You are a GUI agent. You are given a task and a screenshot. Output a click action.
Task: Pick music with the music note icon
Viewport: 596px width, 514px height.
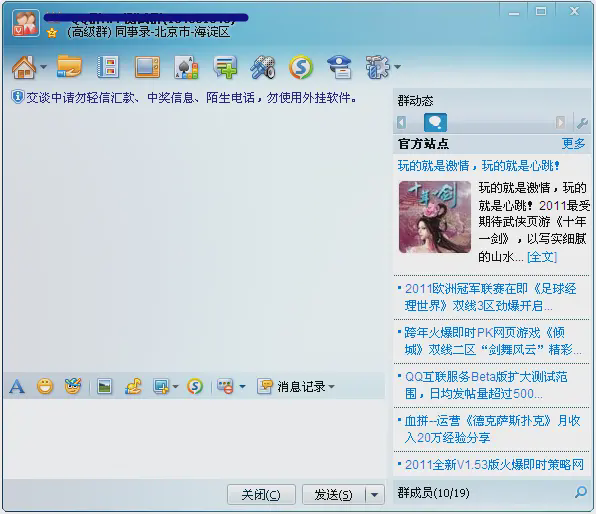[133, 386]
